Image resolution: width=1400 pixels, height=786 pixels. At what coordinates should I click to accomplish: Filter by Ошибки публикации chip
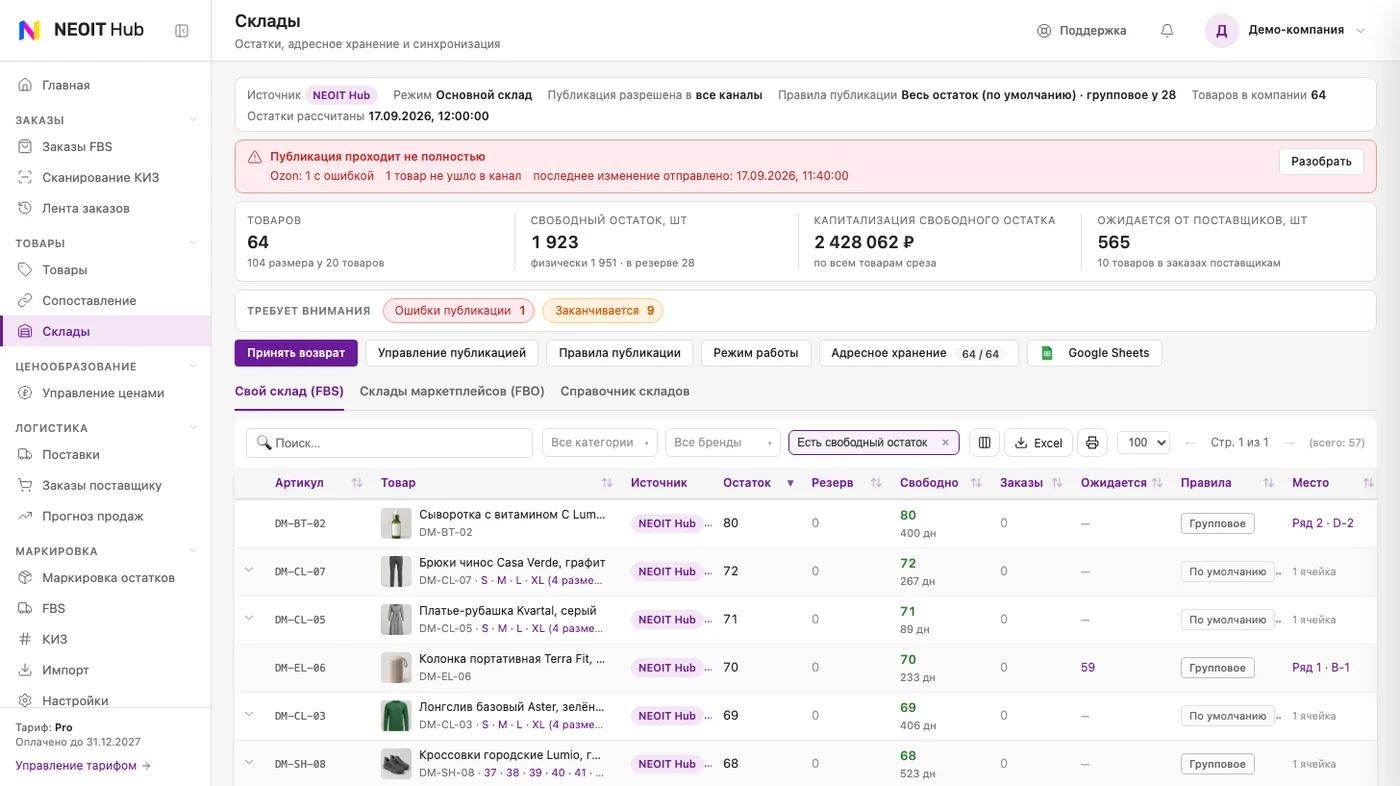pyautogui.click(x=459, y=311)
